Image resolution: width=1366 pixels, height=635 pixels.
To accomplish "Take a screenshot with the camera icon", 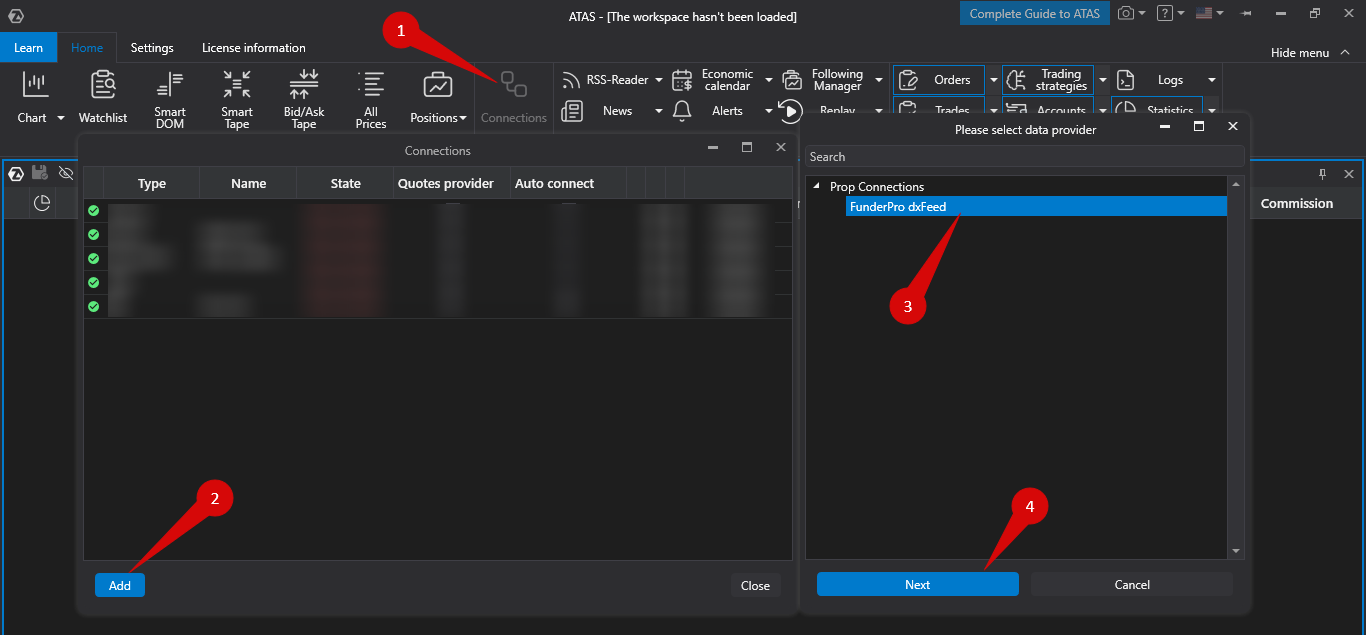I will tap(1126, 13).
